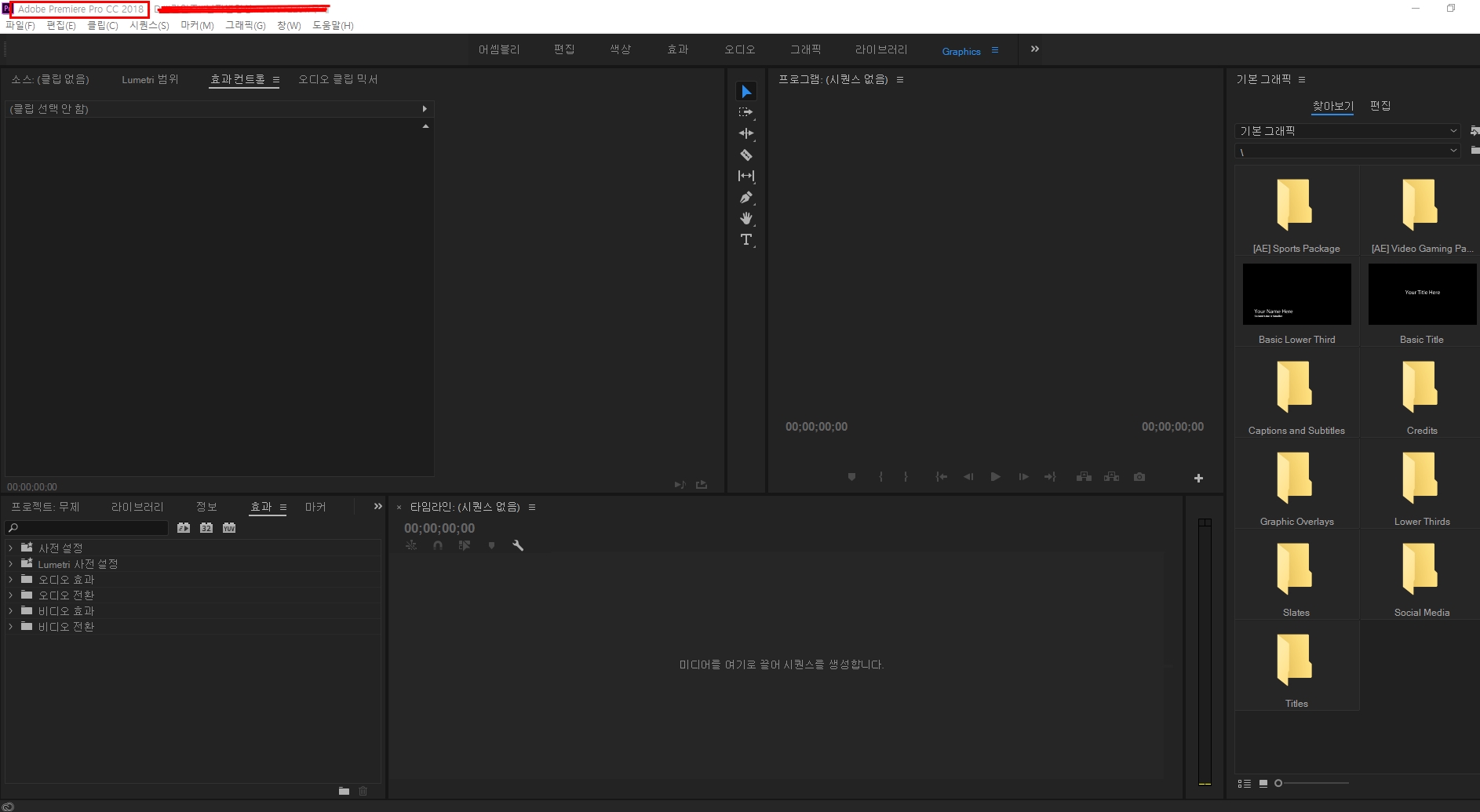
Task: Select the Hand tool
Action: (746, 218)
